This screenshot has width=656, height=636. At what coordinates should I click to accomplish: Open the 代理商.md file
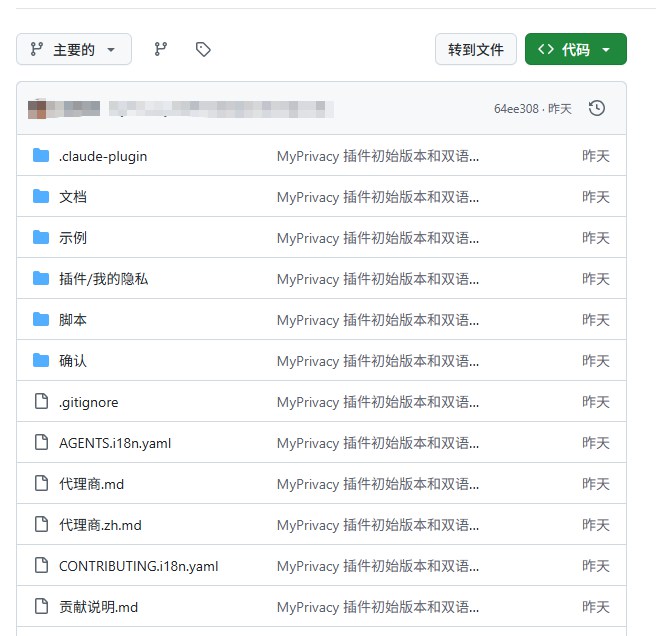click(91, 484)
